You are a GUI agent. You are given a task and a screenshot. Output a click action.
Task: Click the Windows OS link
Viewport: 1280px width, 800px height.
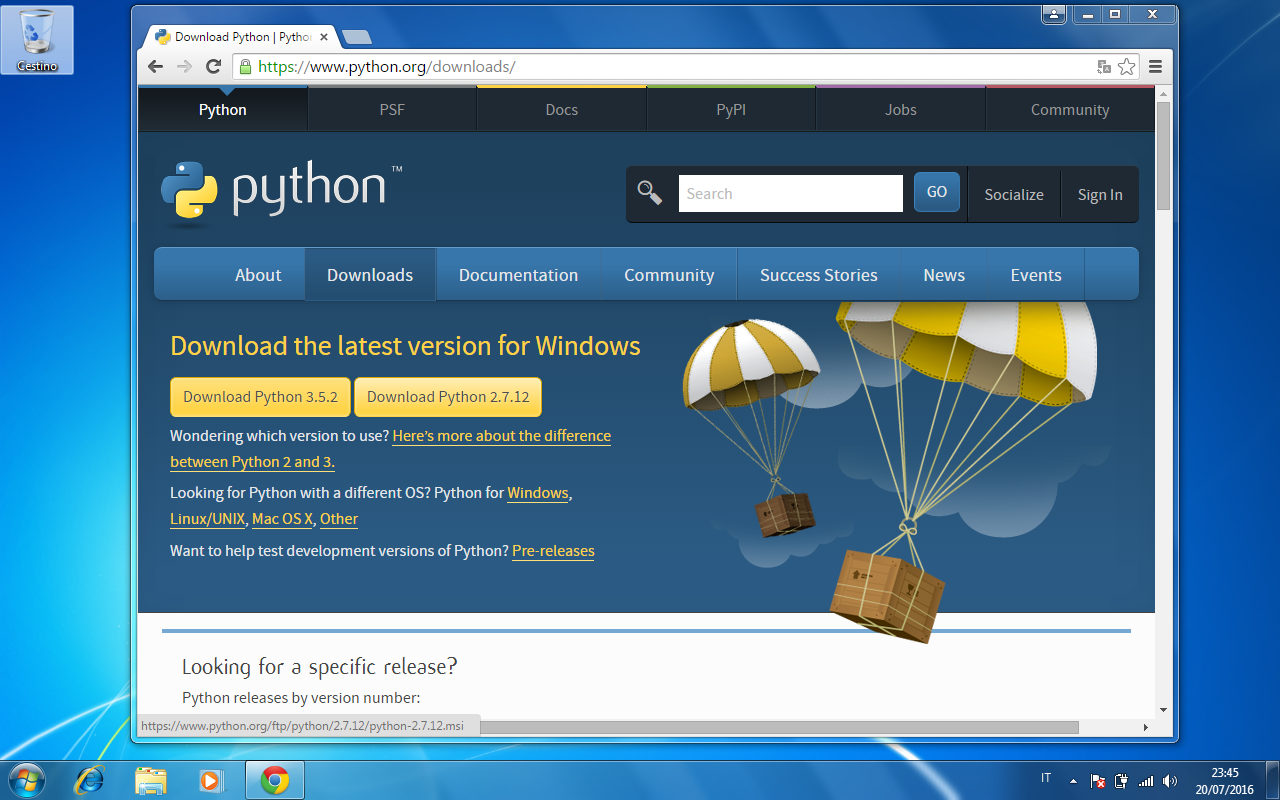pyautogui.click(x=538, y=493)
